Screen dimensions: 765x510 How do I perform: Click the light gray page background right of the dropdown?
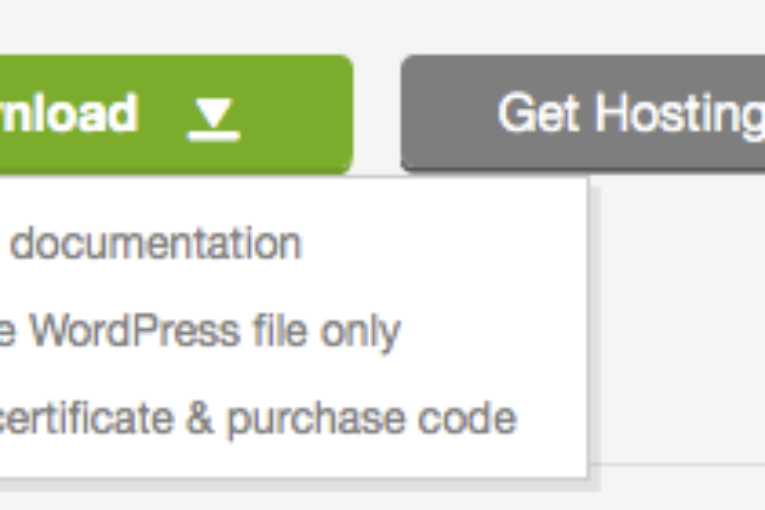[x=678, y=317]
